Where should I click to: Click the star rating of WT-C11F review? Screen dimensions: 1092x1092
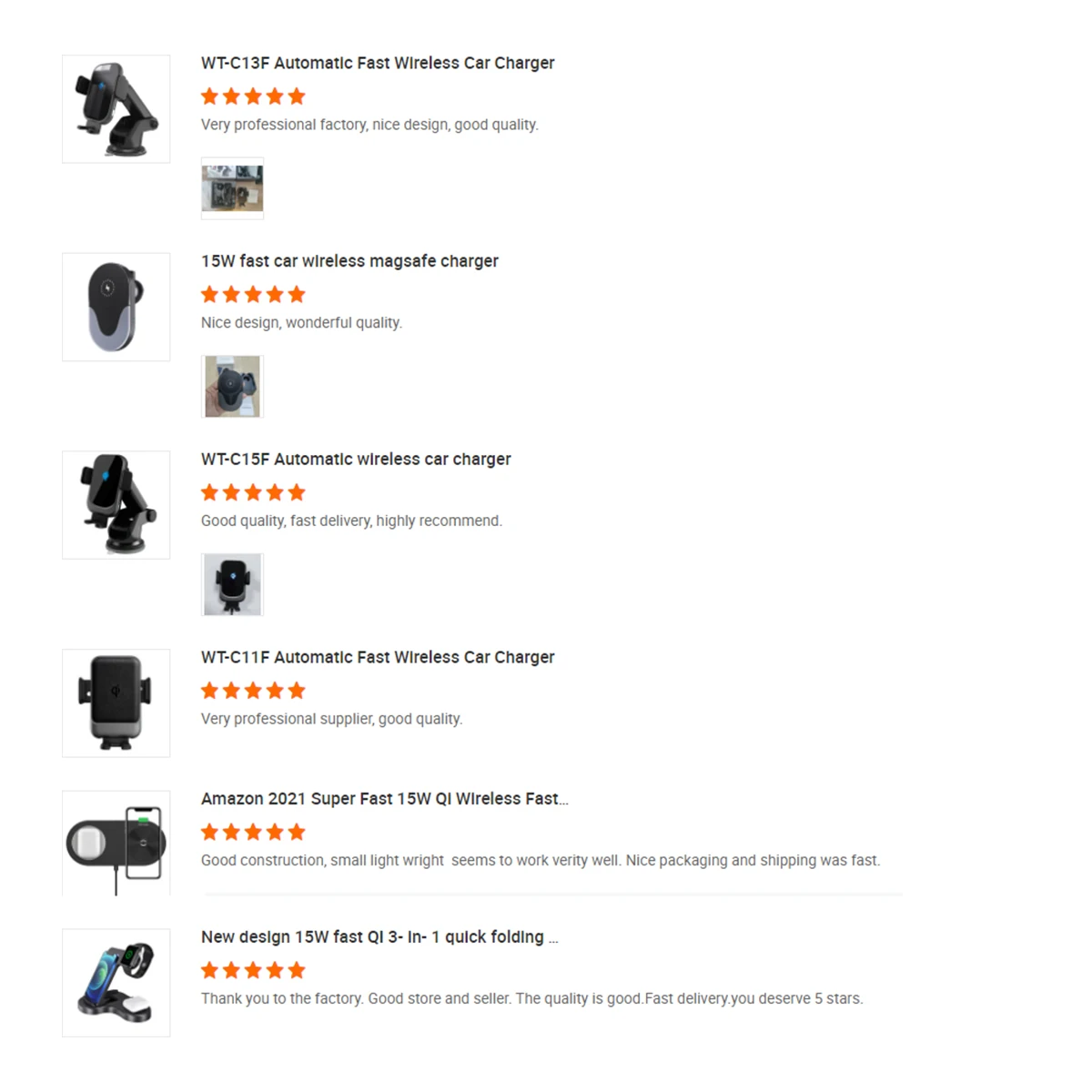click(x=253, y=691)
